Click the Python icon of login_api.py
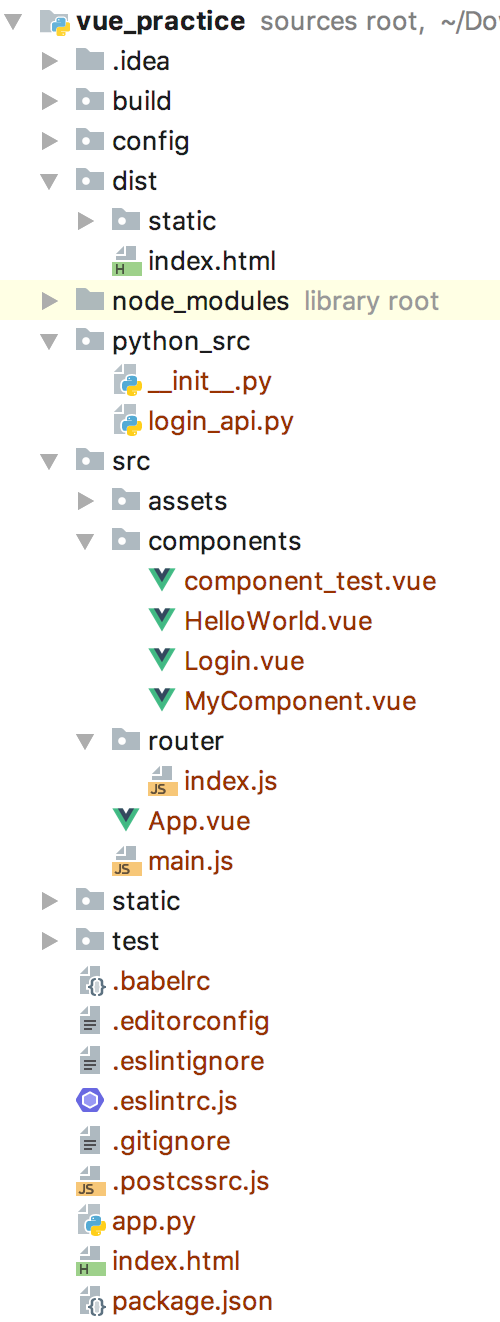This screenshot has height=1322, width=500. point(126,421)
